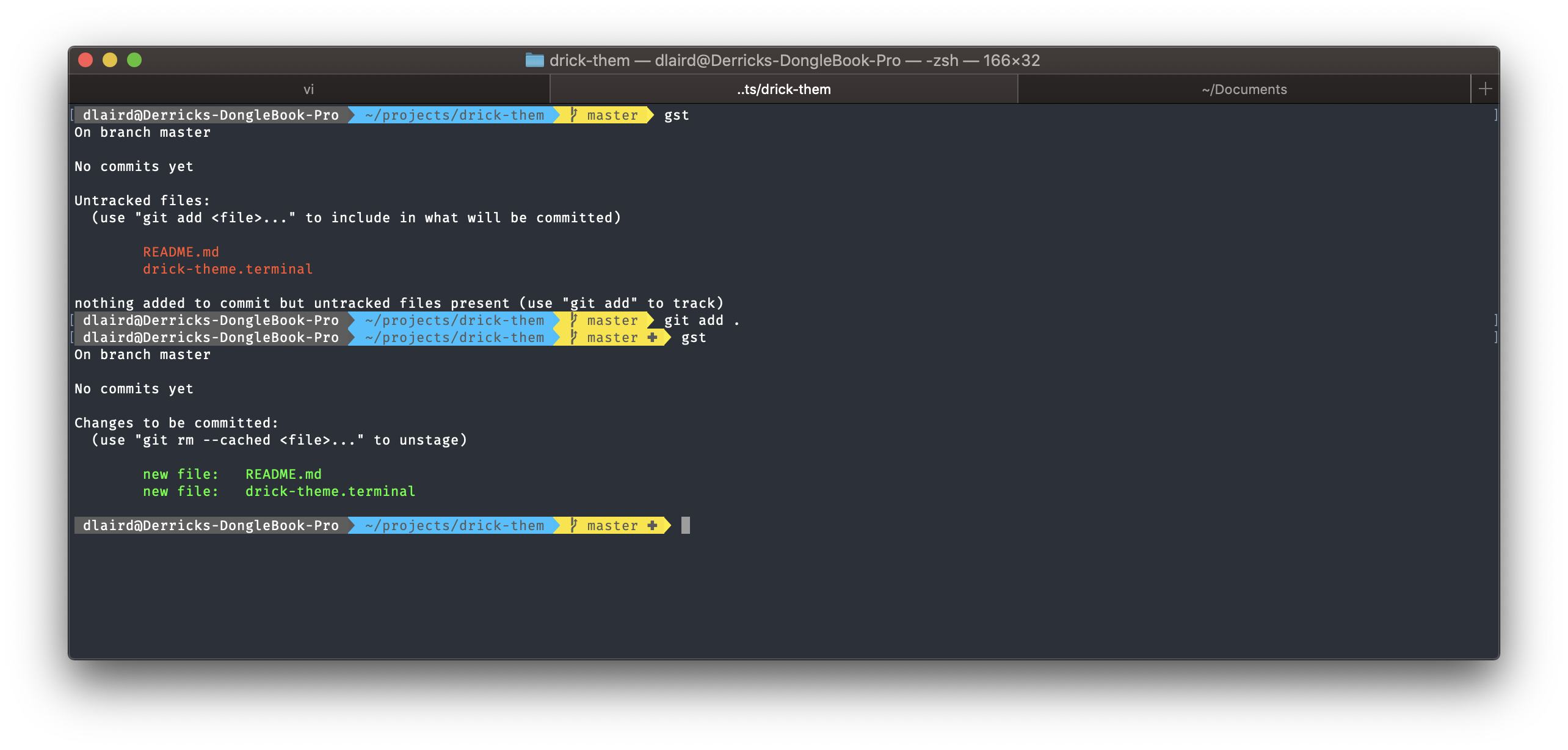The image size is (1568, 750).
Task: Select the ..ts/drick-them tab
Action: coord(783,89)
